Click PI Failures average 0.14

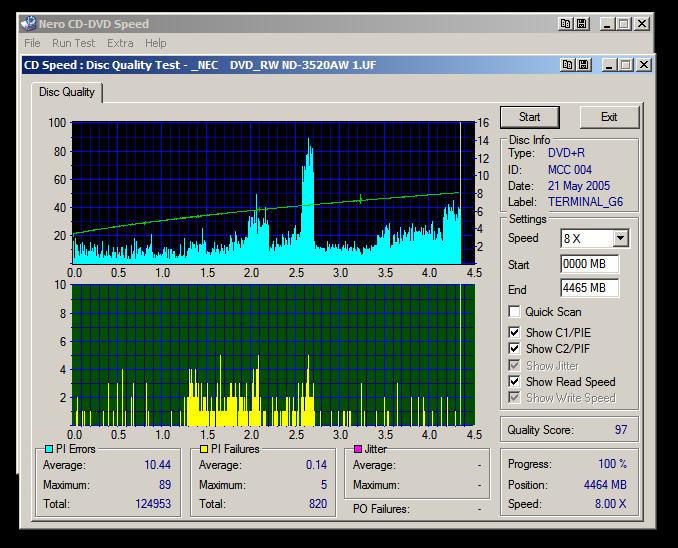point(316,465)
